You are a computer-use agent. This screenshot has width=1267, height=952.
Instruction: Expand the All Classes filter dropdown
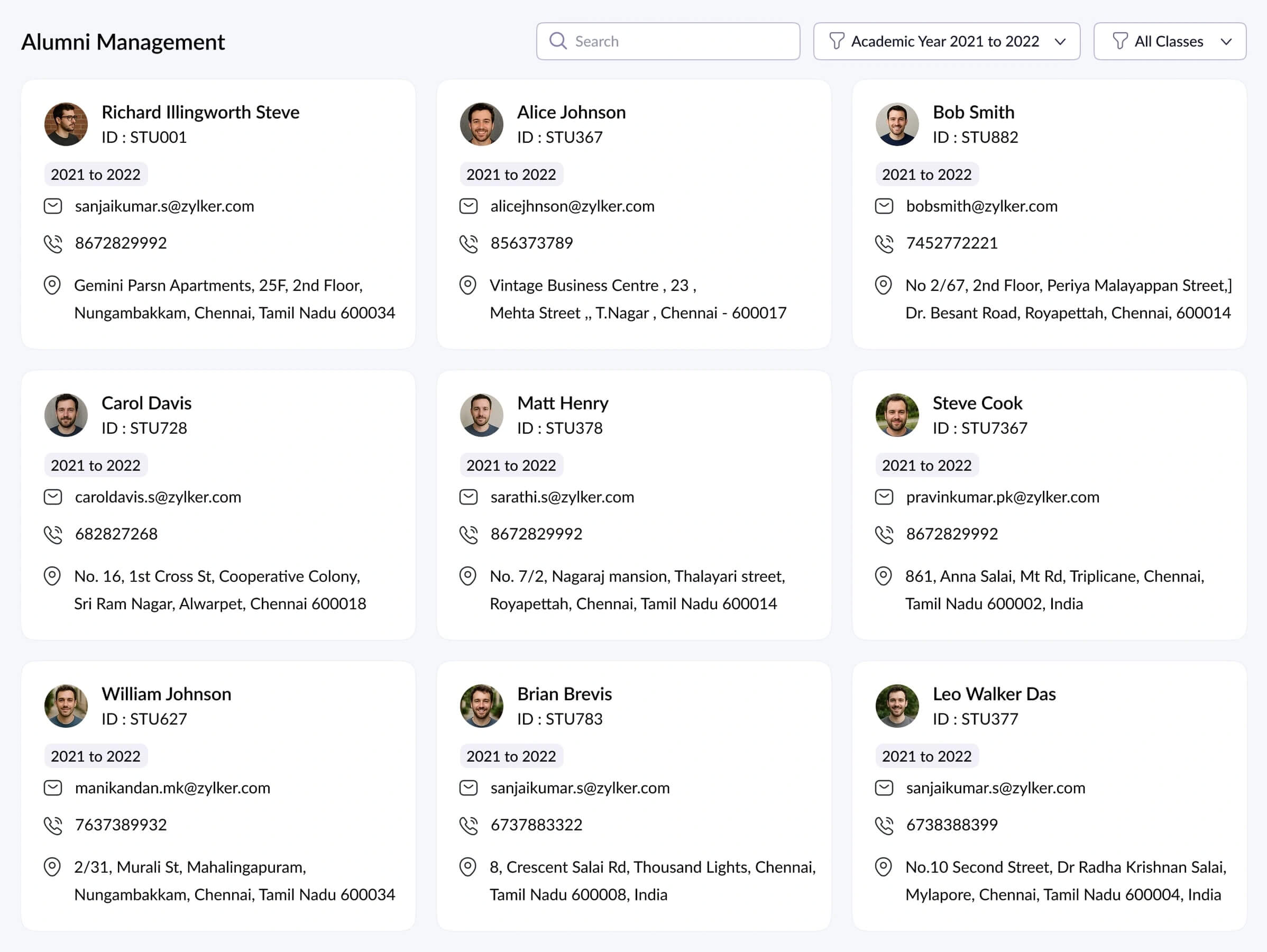(1169, 41)
